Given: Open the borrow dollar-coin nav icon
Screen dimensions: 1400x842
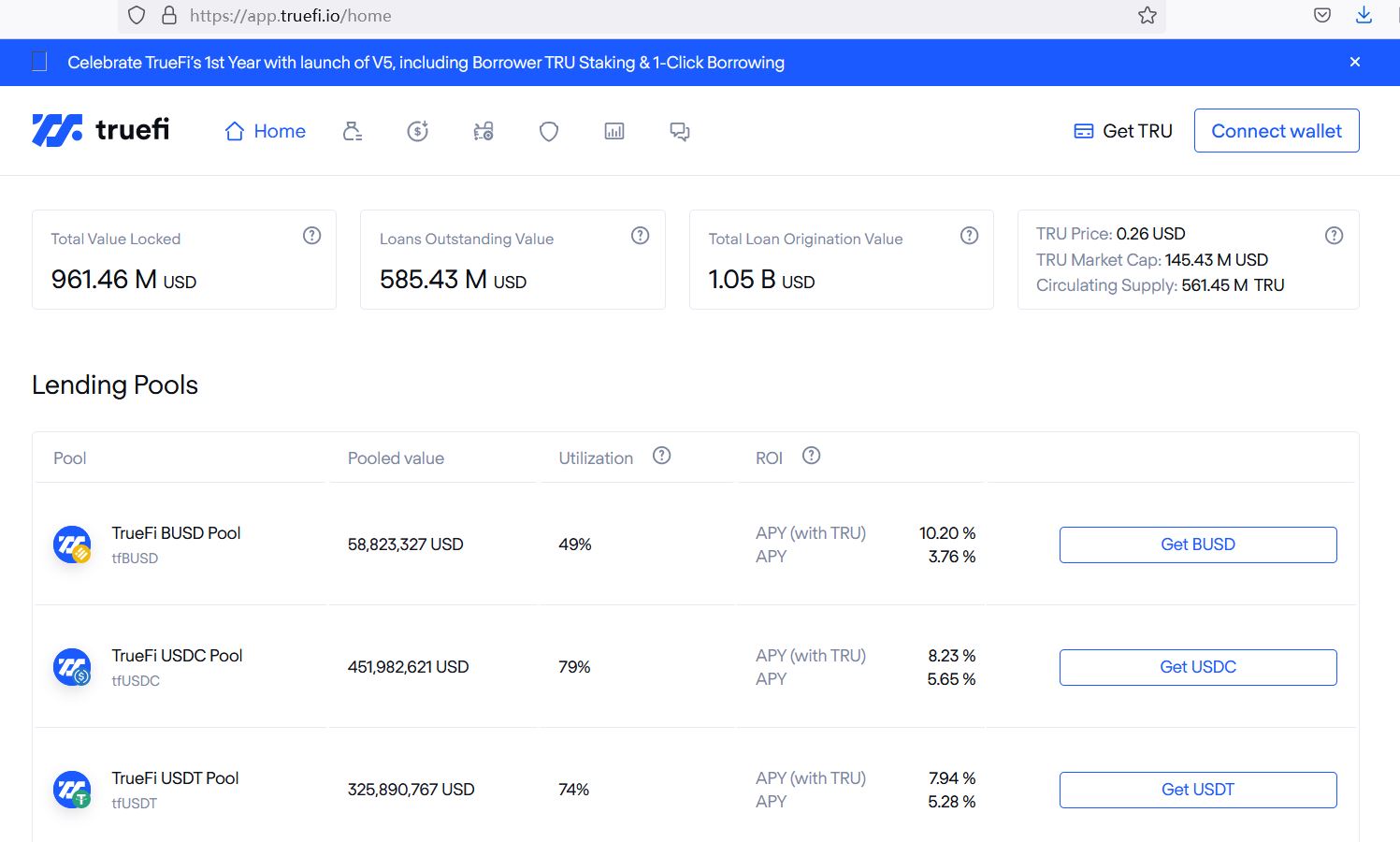Looking at the screenshot, I should click(418, 132).
